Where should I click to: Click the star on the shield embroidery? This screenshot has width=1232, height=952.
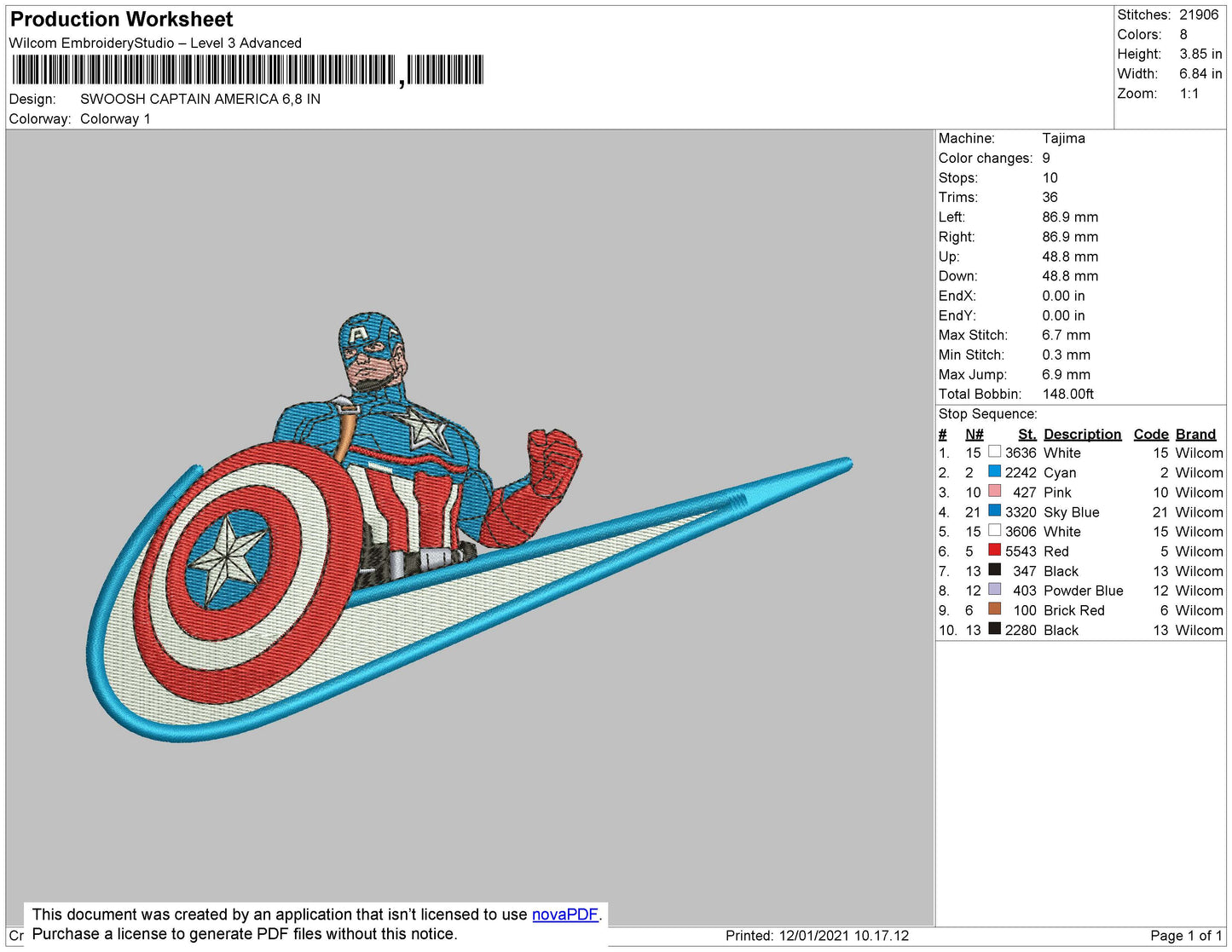227,556
